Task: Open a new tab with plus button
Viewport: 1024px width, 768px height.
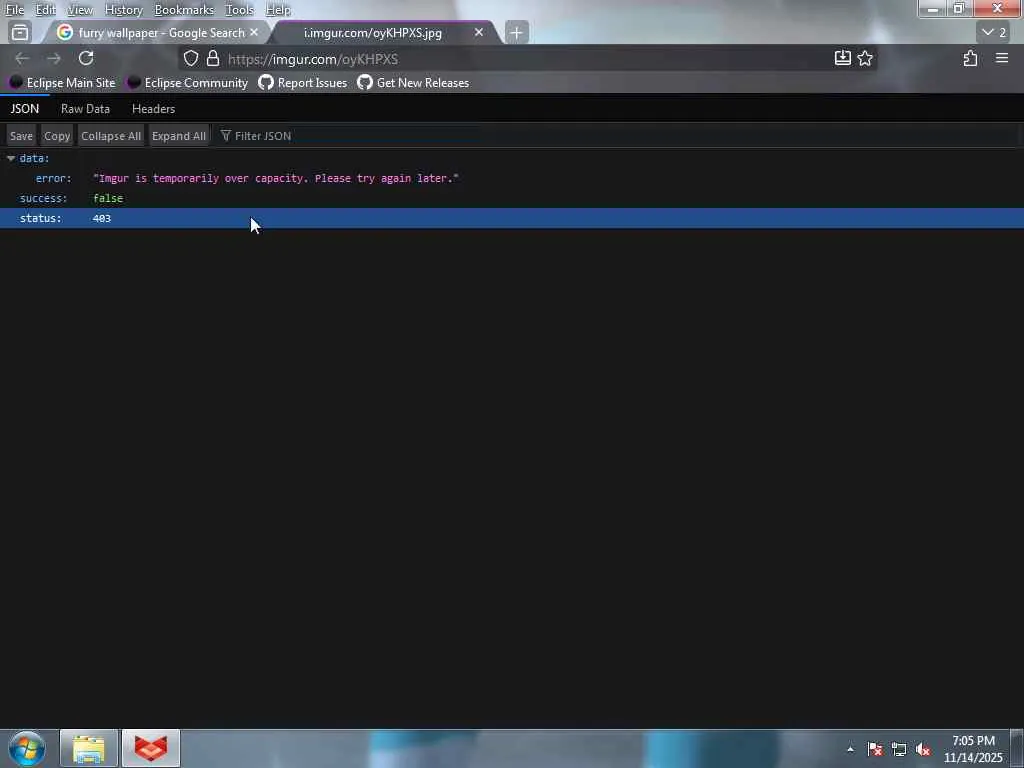Action: (517, 33)
